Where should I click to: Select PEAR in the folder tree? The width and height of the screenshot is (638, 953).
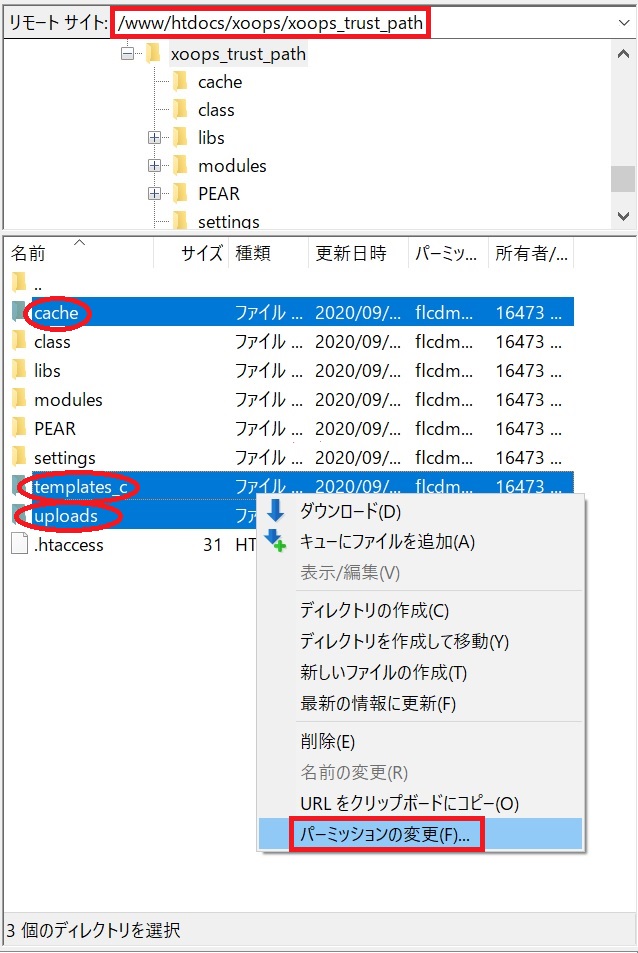point(219,194)
